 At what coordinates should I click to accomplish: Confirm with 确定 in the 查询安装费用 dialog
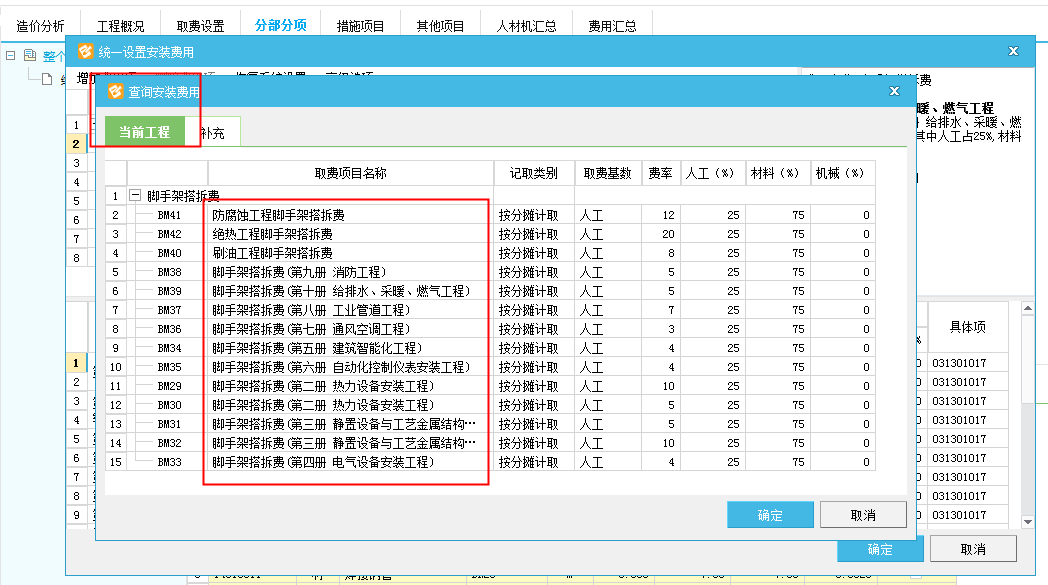[770, 515]
